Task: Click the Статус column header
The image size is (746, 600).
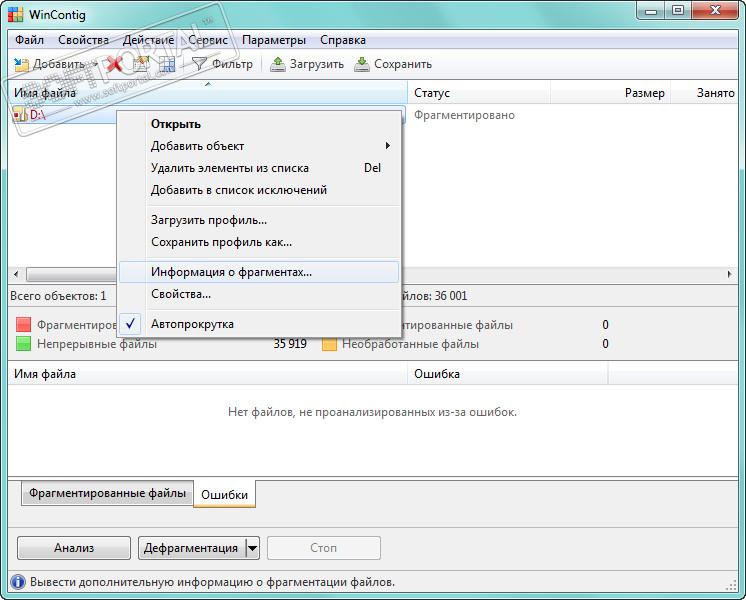Action: click(x=479, y=92)
